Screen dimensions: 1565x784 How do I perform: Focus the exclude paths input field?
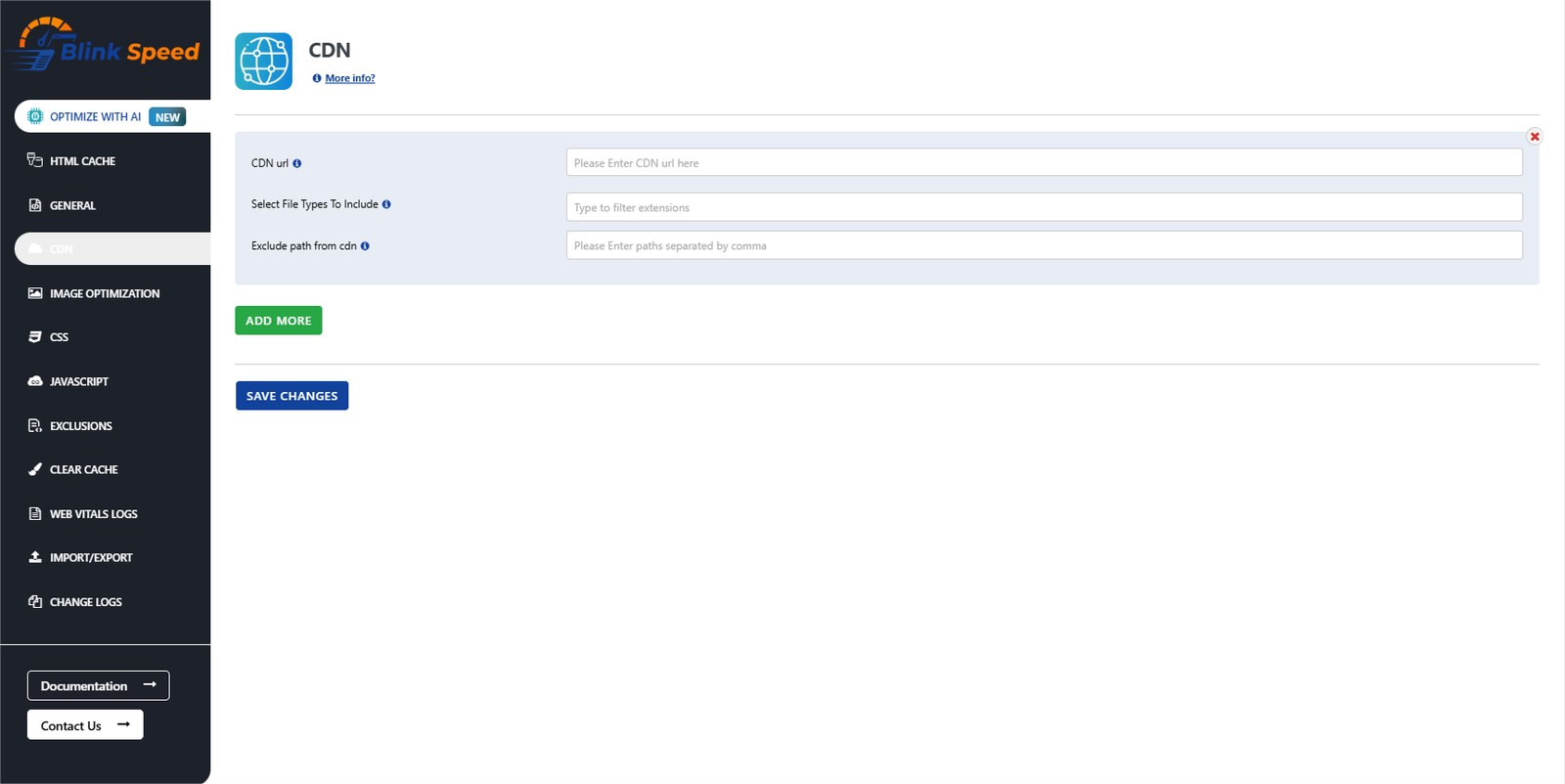(x=1044, y=245)
